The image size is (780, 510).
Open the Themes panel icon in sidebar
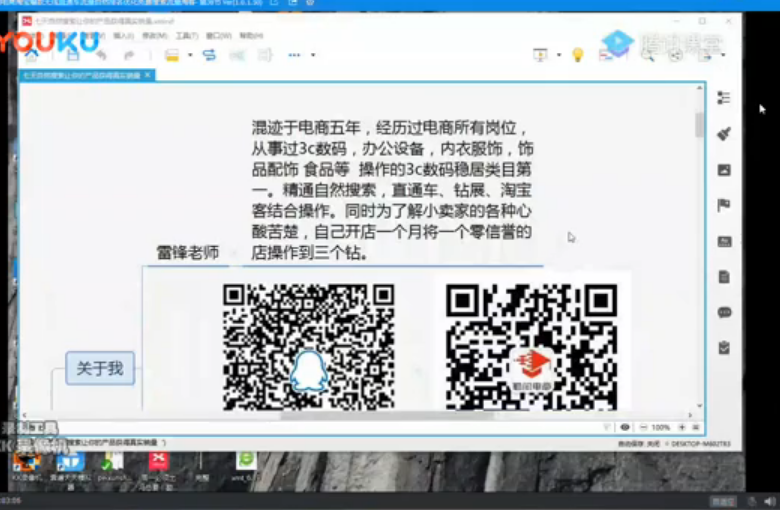click(x=724, y=241)
